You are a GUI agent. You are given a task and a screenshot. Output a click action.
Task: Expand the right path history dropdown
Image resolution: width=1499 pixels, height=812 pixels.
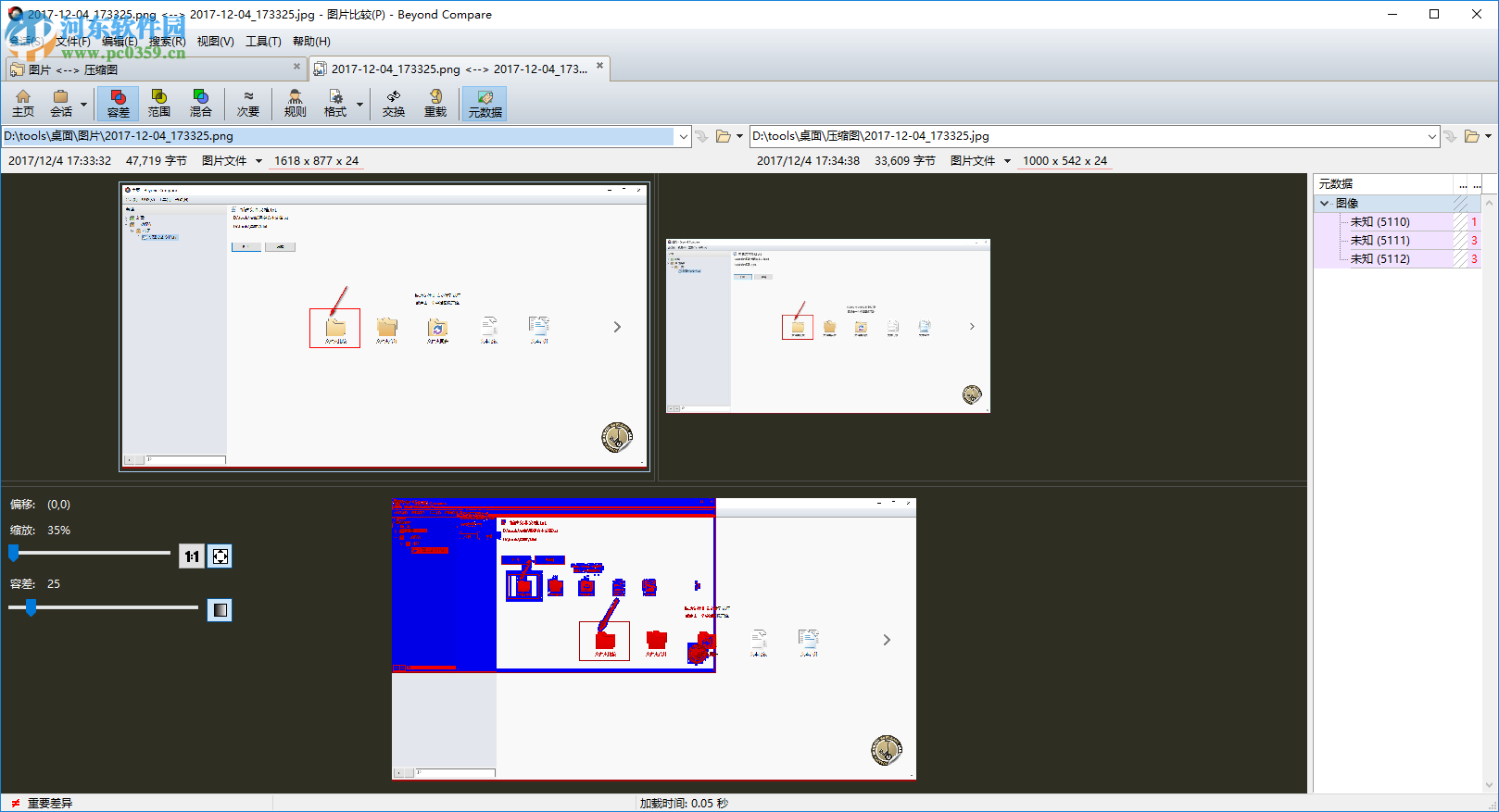point(1432,136)
